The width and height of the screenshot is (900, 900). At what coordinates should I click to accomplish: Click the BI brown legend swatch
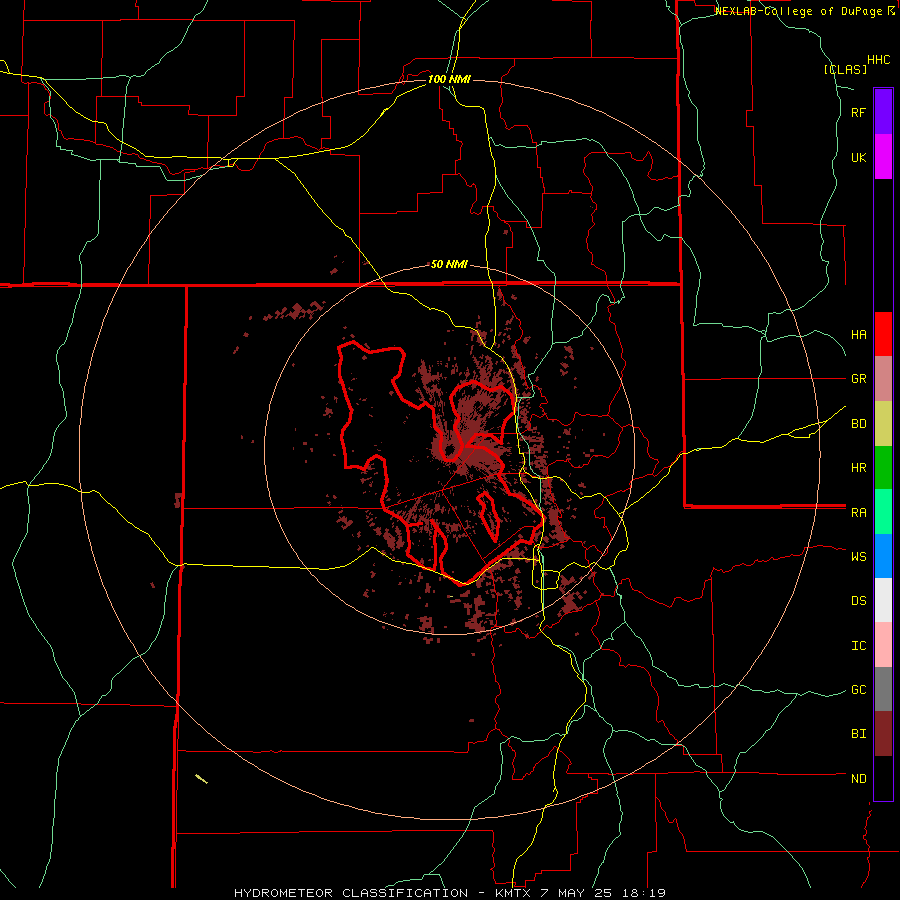point(883,734)
